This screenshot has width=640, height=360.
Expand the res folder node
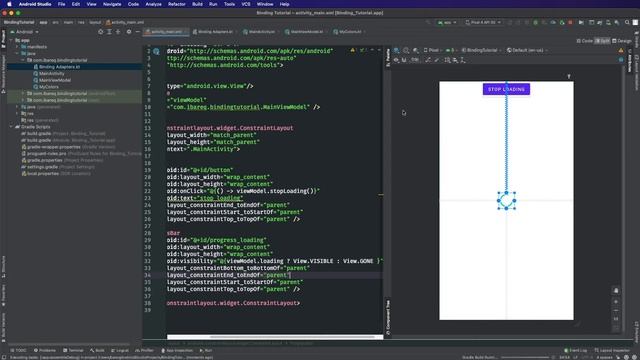17,113
